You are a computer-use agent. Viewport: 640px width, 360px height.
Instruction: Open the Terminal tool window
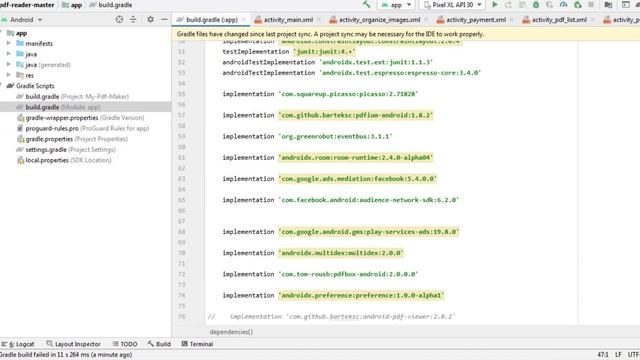click(198, 344)
